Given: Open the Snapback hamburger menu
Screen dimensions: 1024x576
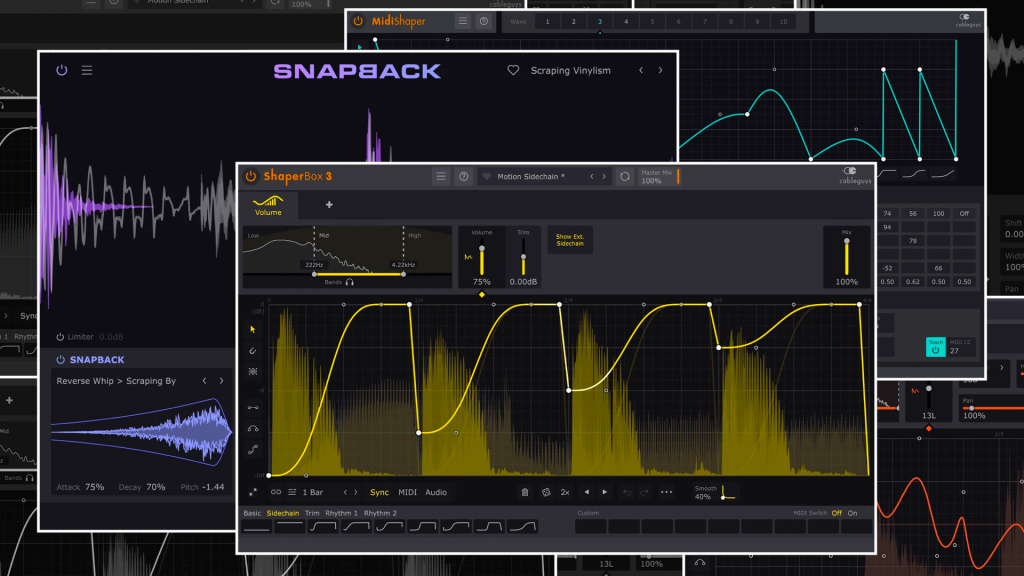Looking at the screenshot, I should click(87, 70).
